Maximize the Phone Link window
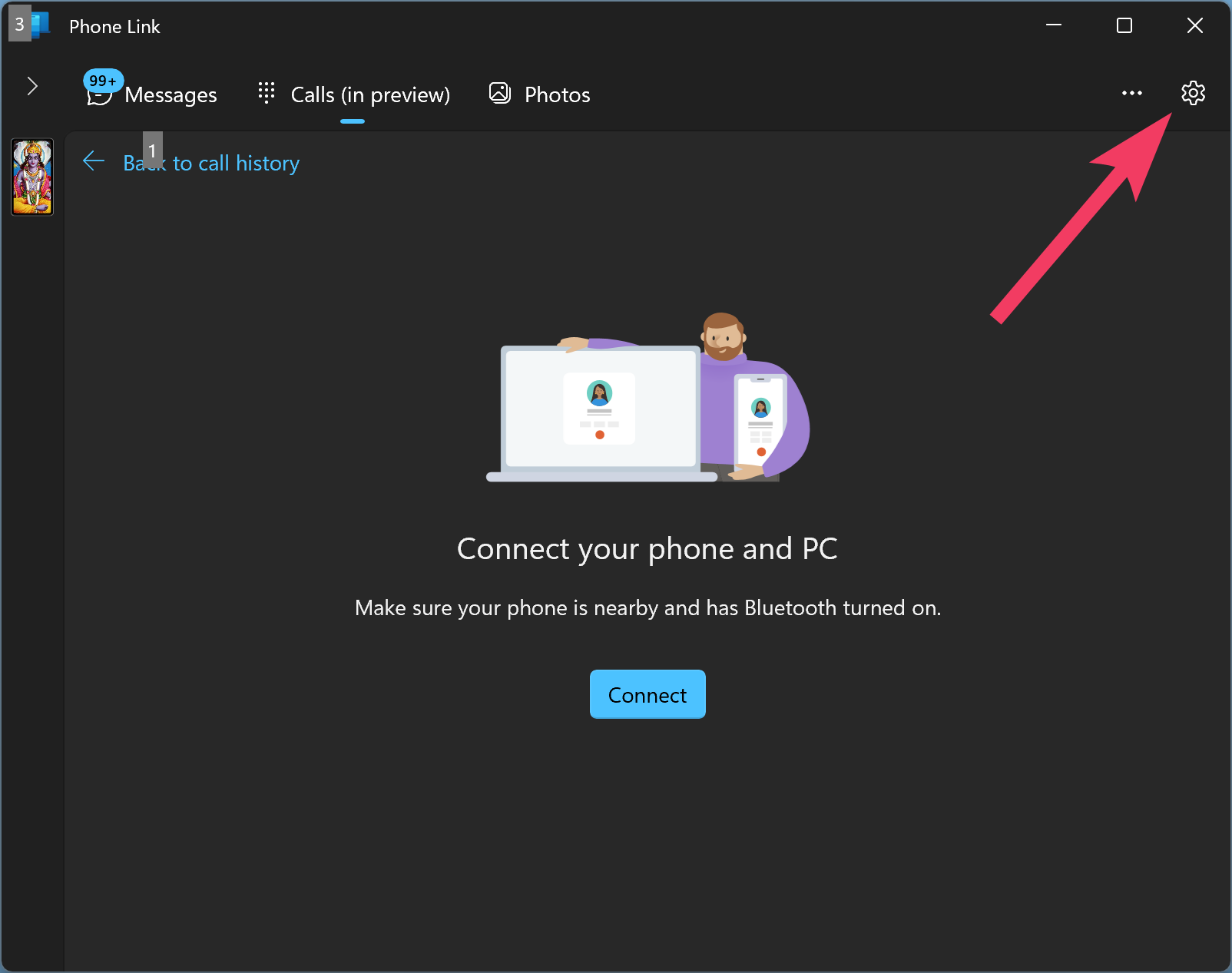The image size is (1232, 973). (1124, 25)
